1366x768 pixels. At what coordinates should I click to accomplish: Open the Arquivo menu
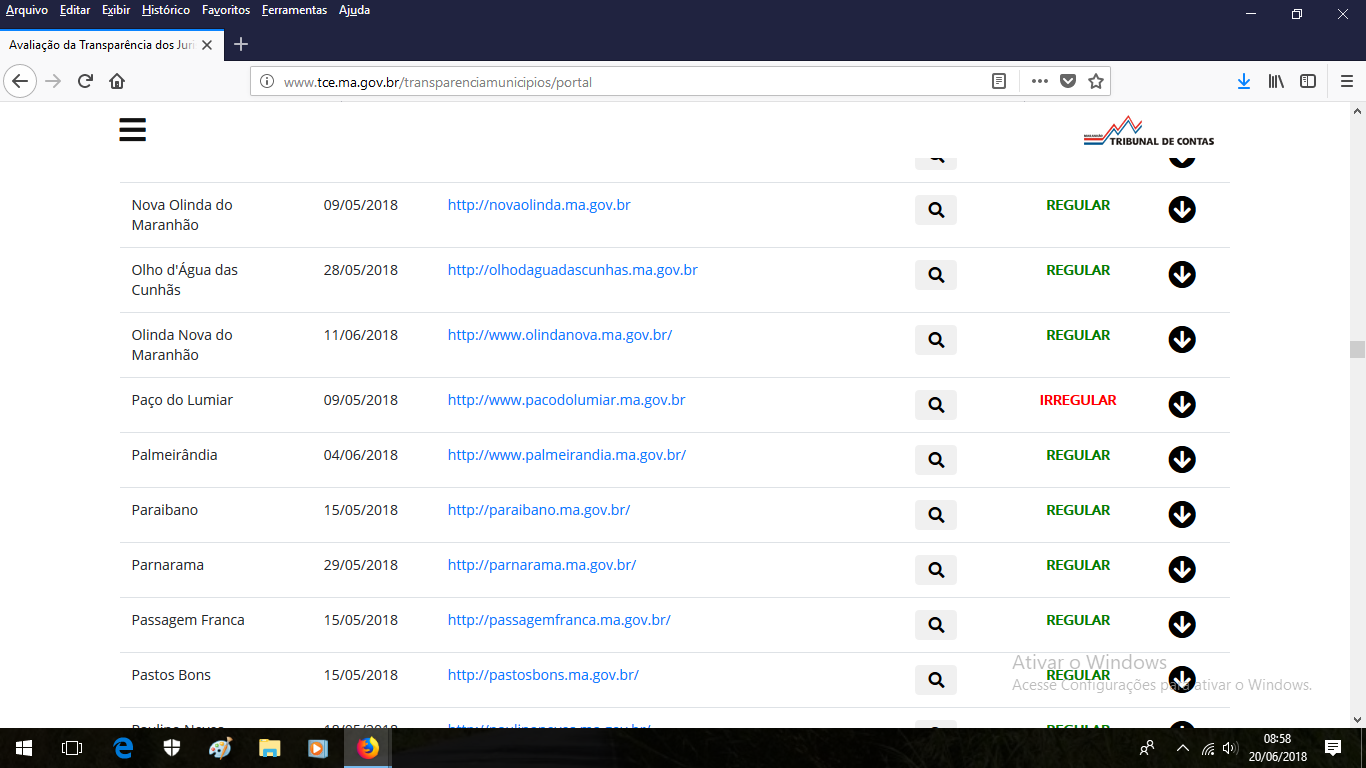pyautogui.click(x=27, y=10)
